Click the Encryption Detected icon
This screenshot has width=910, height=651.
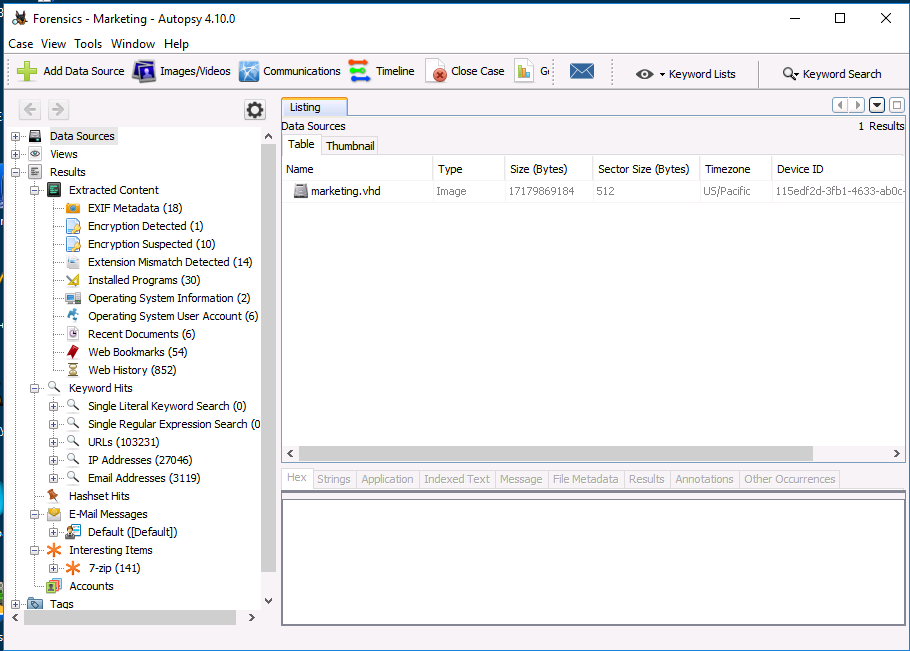tap(73, 226)
